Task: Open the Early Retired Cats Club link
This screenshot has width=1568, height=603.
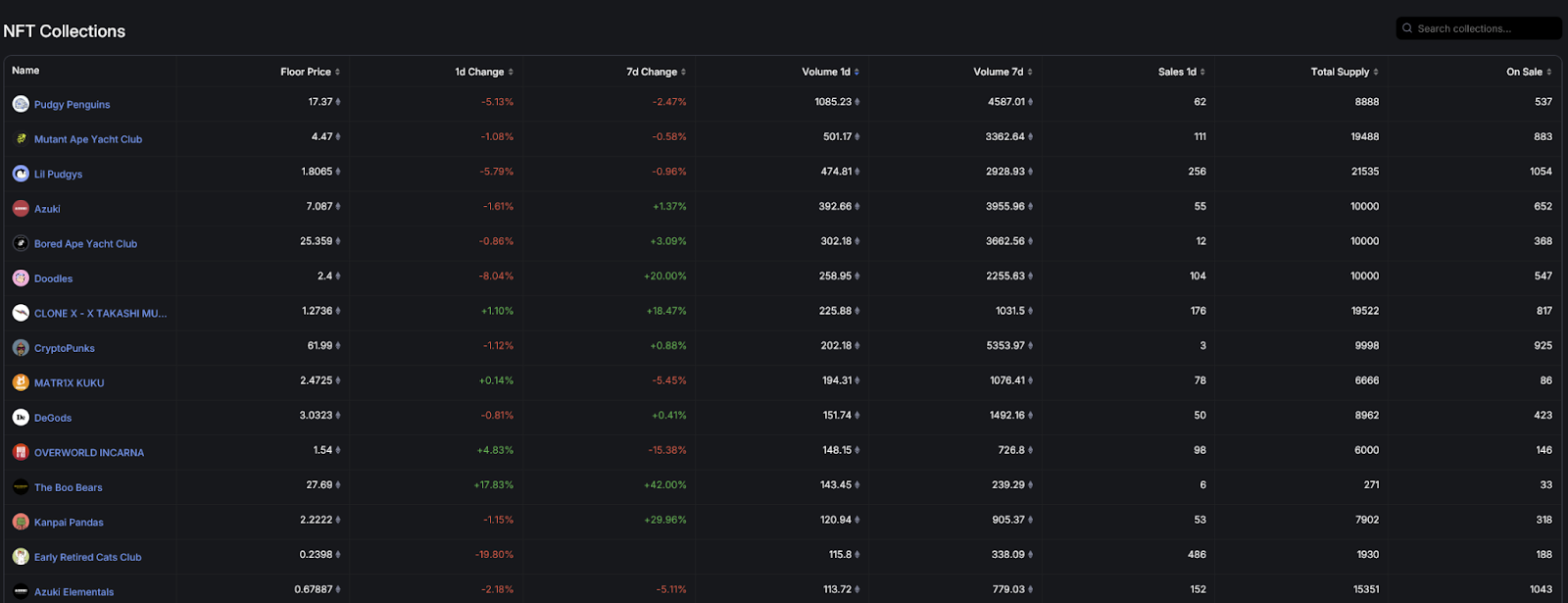Action: click(x=87, y=557)
